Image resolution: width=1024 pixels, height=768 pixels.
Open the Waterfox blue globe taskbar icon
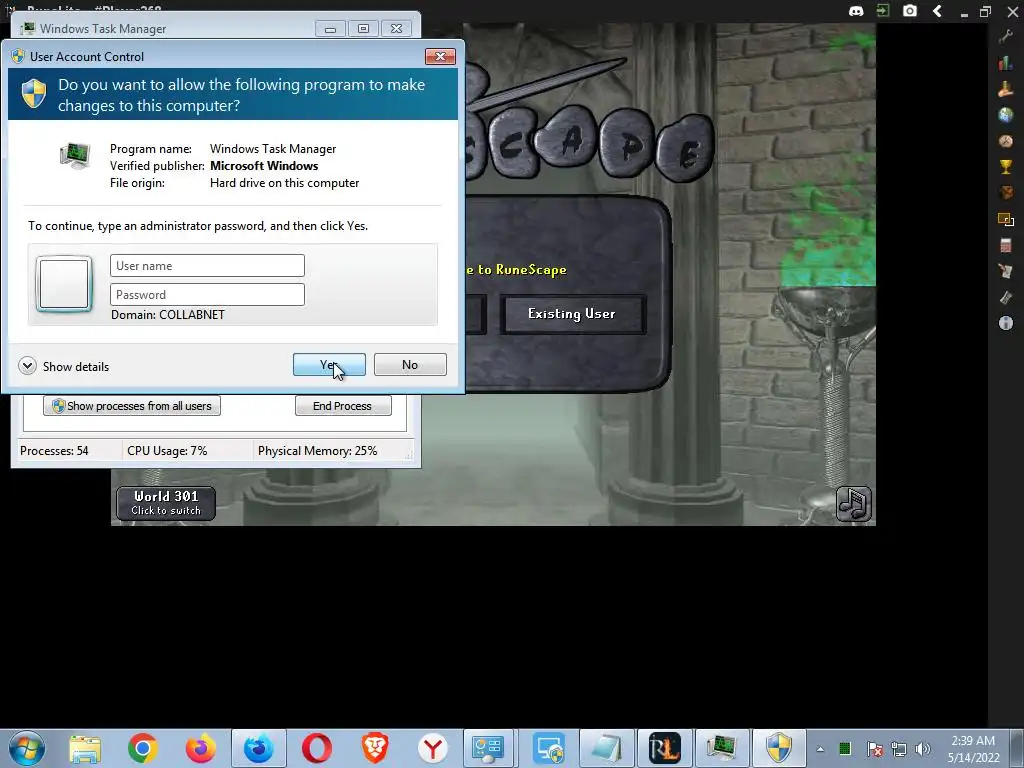(x=259, y=748)
